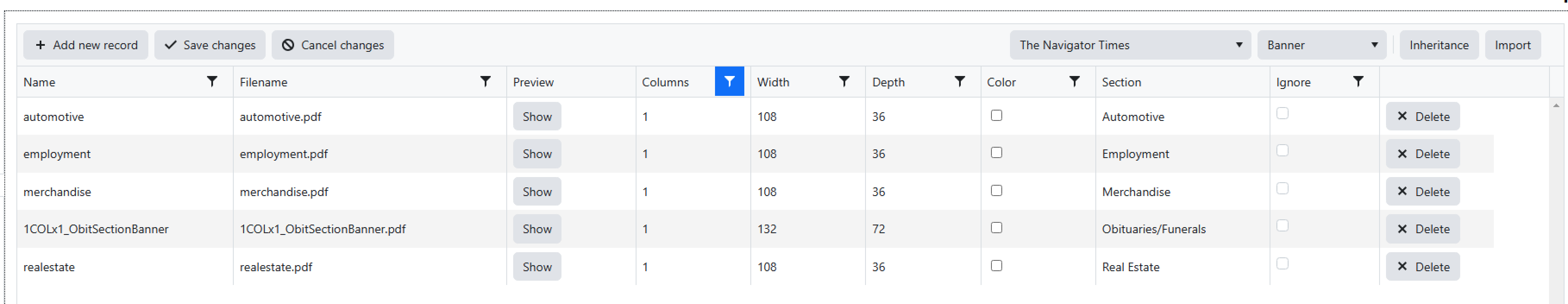Click the Section column header
This screenshot has height=304, width=1568.
[1121, 82]
